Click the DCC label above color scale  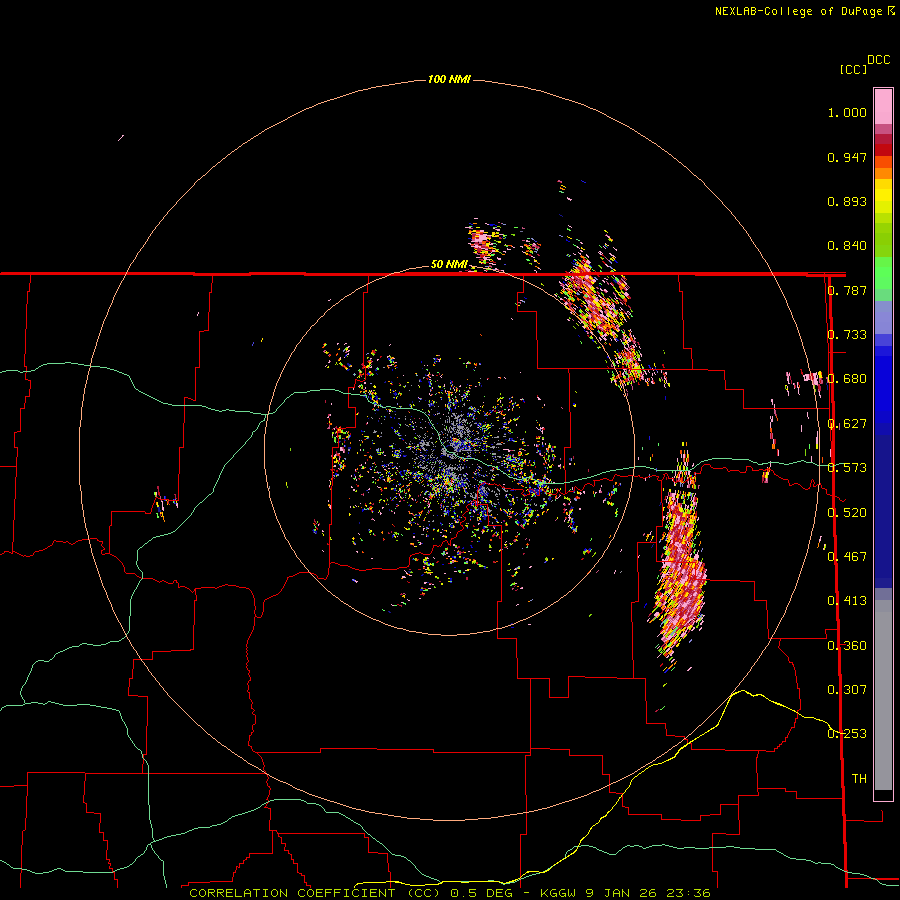tap(879, 60)
